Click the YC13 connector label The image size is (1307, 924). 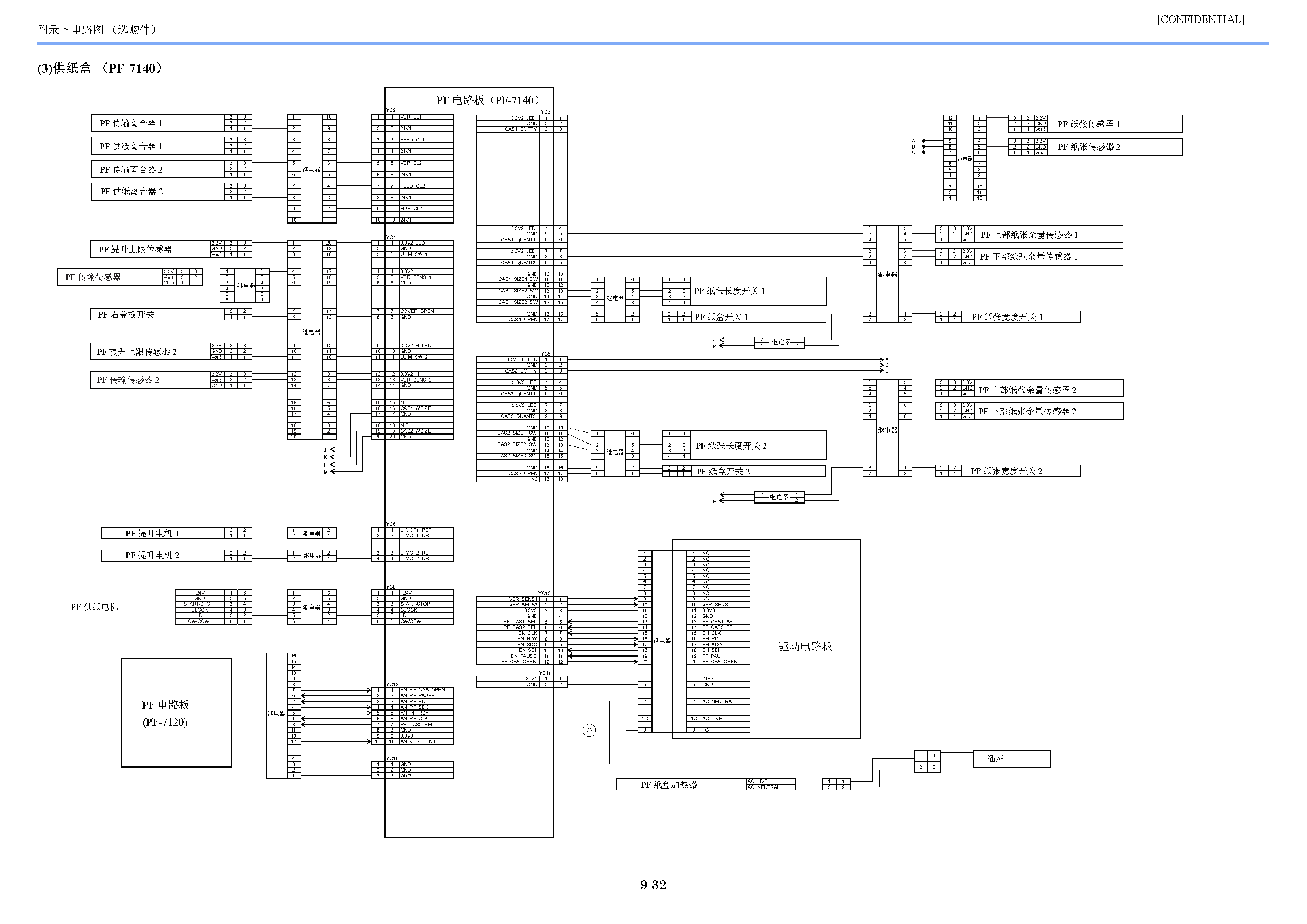(392, 685)
